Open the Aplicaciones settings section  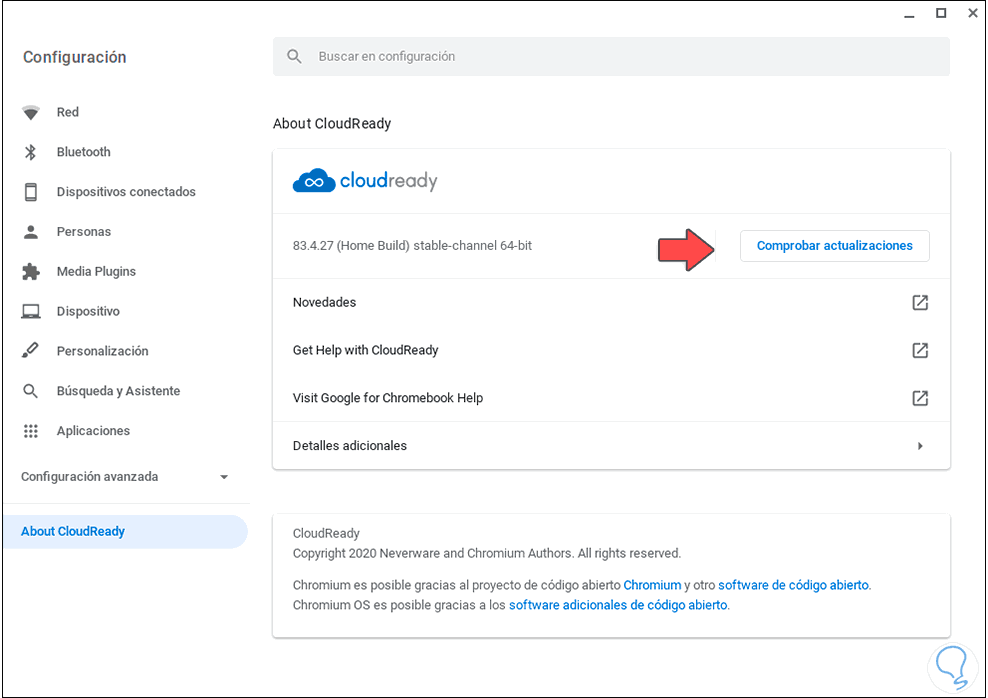[x=93, y=431]
